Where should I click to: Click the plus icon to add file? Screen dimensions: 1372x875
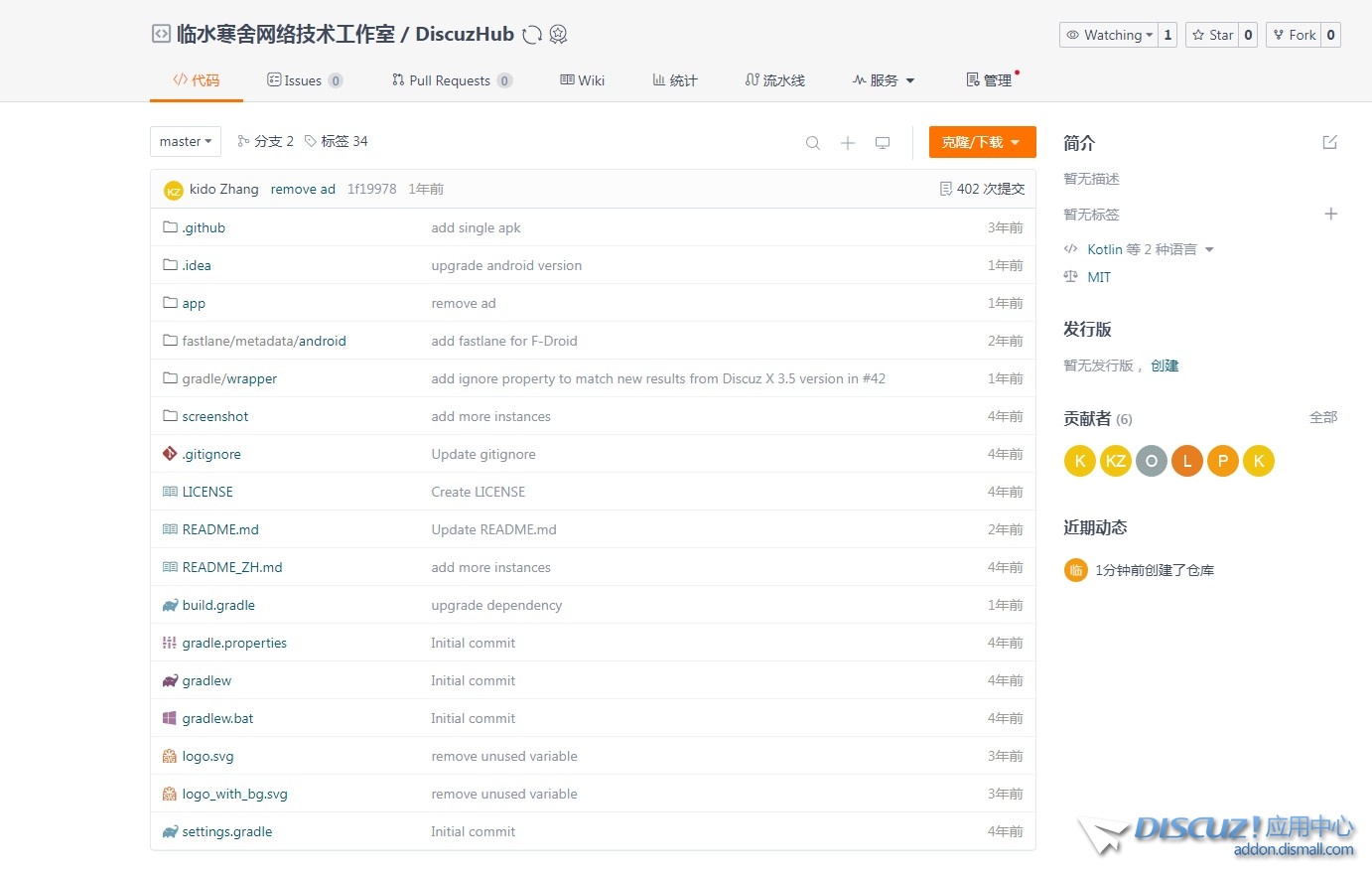coord(848,143)
